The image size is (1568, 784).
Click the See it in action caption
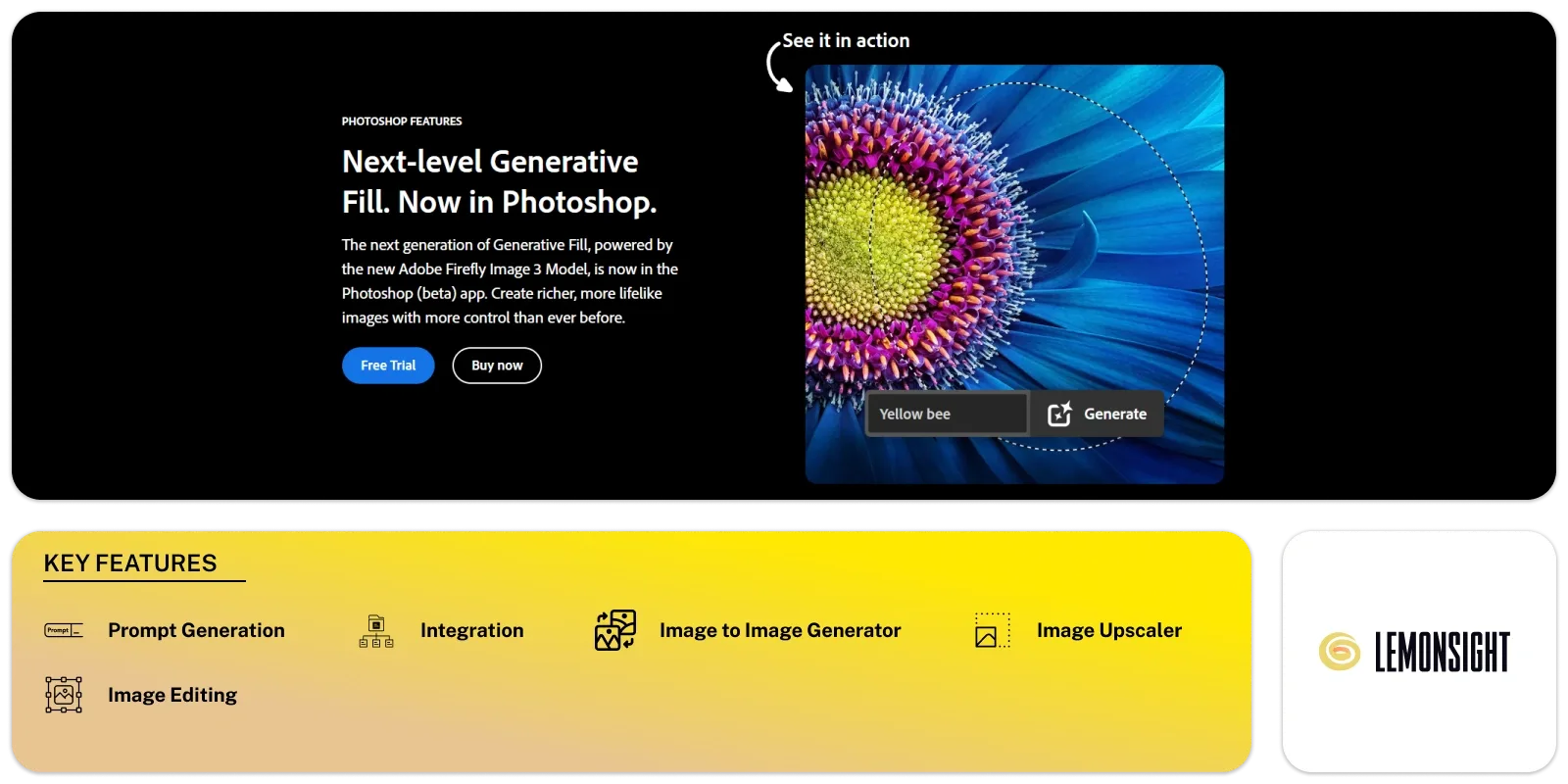point(846,40)
